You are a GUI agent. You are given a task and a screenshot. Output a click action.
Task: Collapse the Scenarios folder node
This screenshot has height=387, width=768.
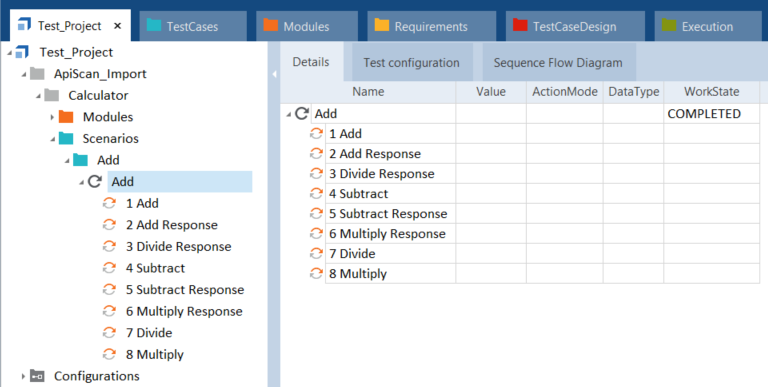tap(52, 139)
